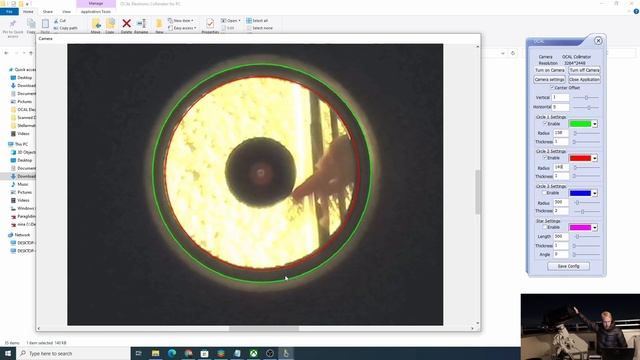This screenshot has height=360, width=640.
Task: Toggle Circle 1 Enable checkbox
Action: point(544,123)
